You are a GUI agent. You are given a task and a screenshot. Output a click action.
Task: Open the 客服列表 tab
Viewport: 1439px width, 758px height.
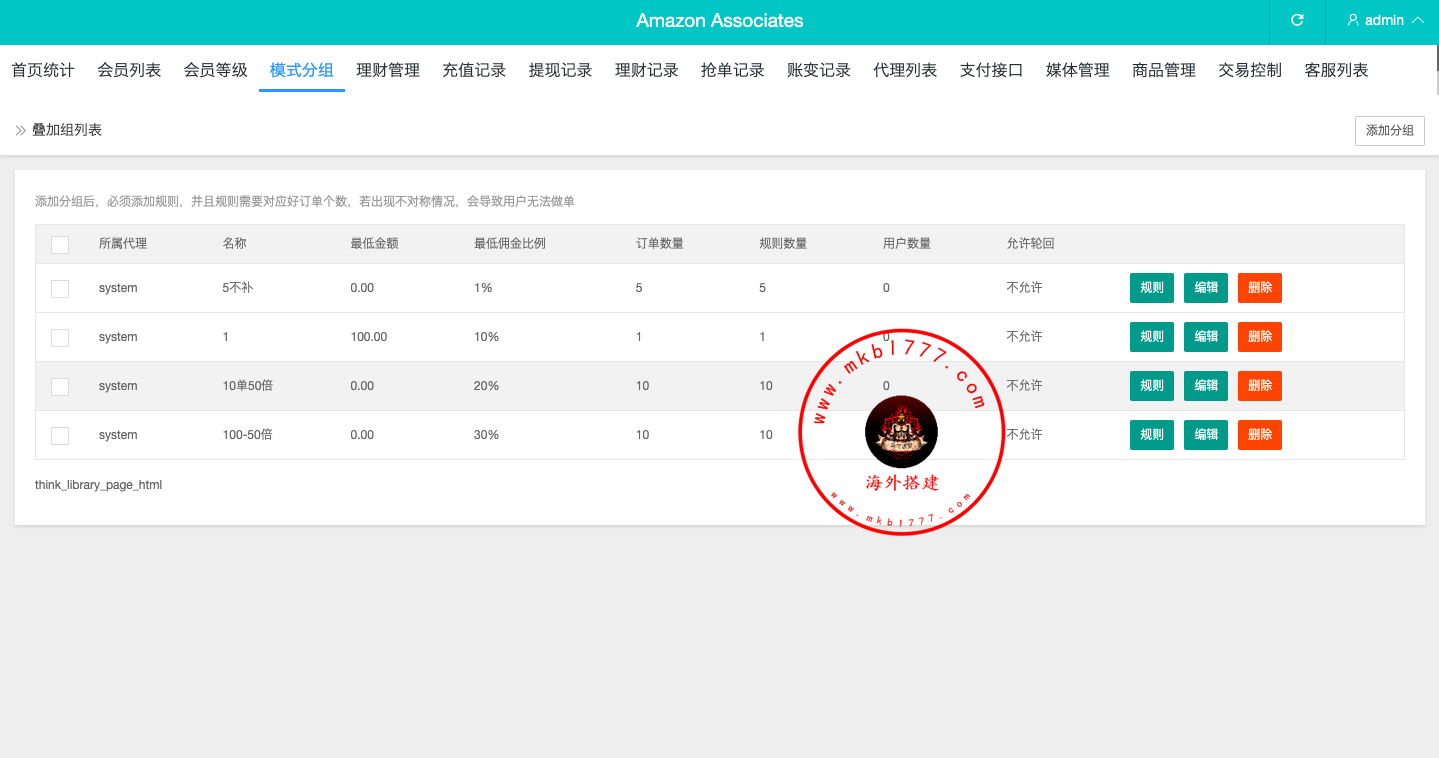[1336, 70]
